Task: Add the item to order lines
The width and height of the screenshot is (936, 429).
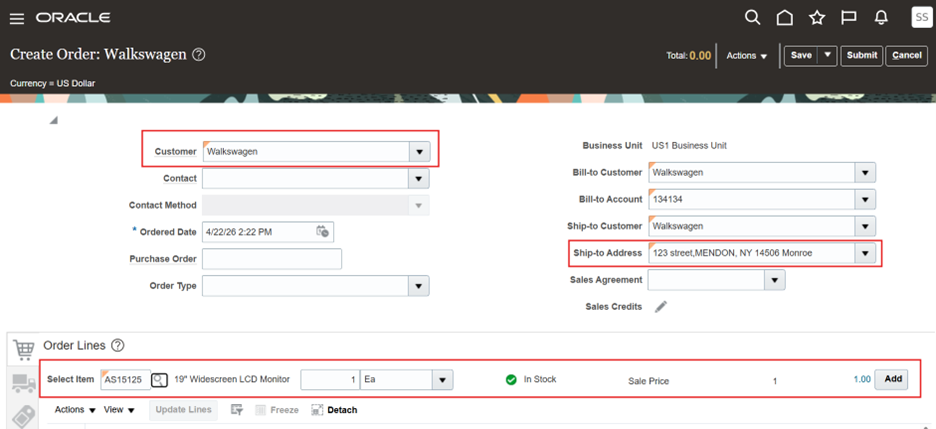Action: (891, 379)
